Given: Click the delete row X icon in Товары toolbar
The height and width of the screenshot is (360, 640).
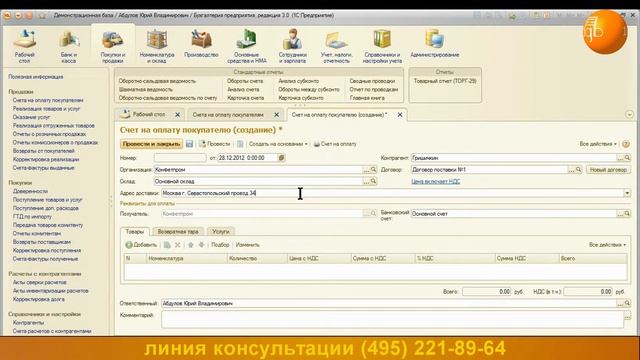Looking at the screenshot, I should pos(178,245).
